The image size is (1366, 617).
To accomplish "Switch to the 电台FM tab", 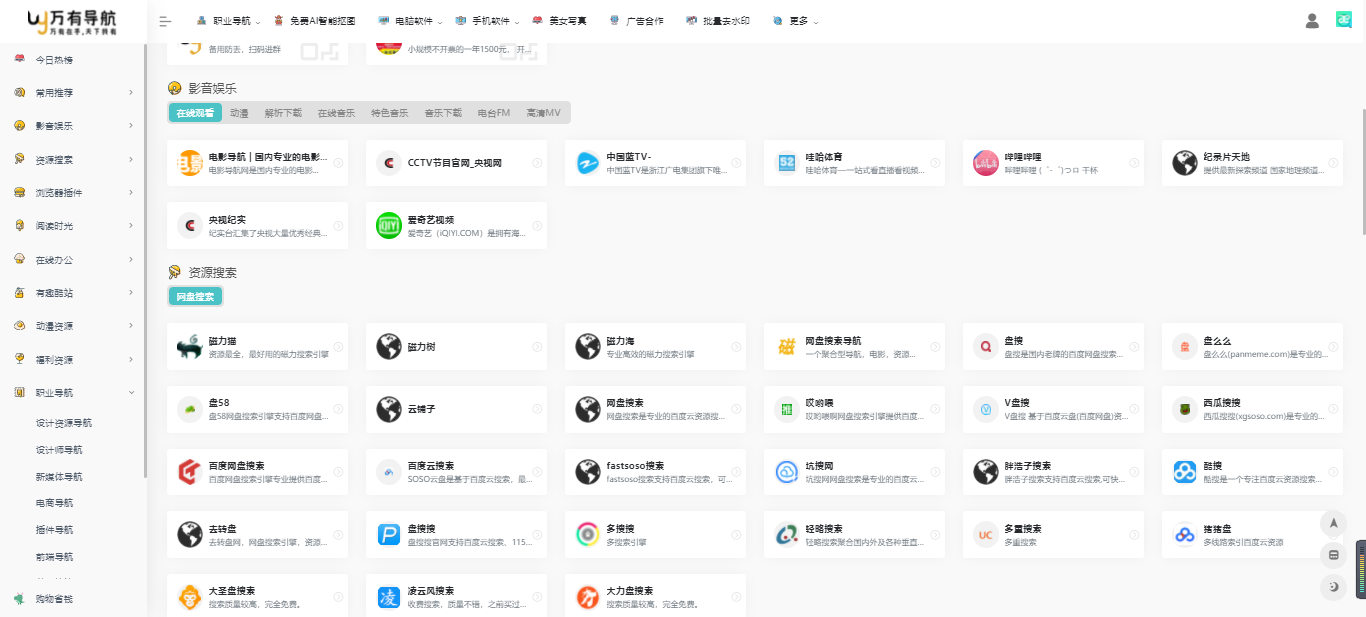I will tap(494, 113).
